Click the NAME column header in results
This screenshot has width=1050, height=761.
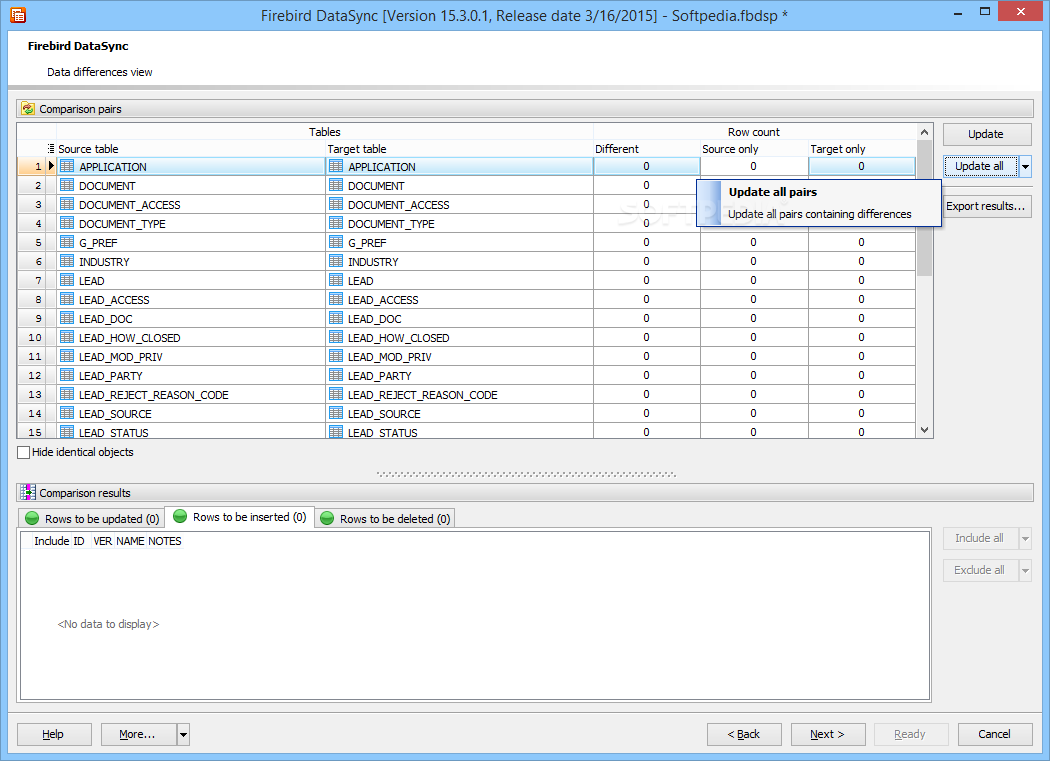tap(130, 541)
